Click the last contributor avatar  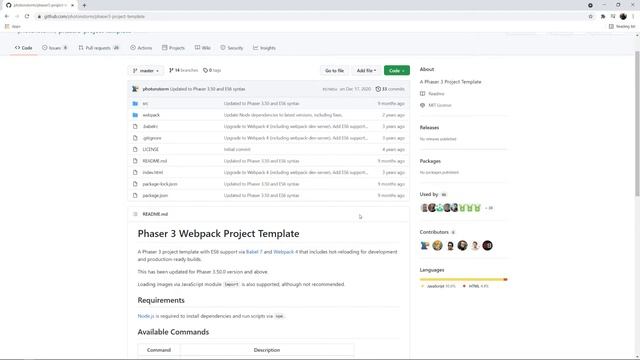pyautogui.click(x=487, y=245)
